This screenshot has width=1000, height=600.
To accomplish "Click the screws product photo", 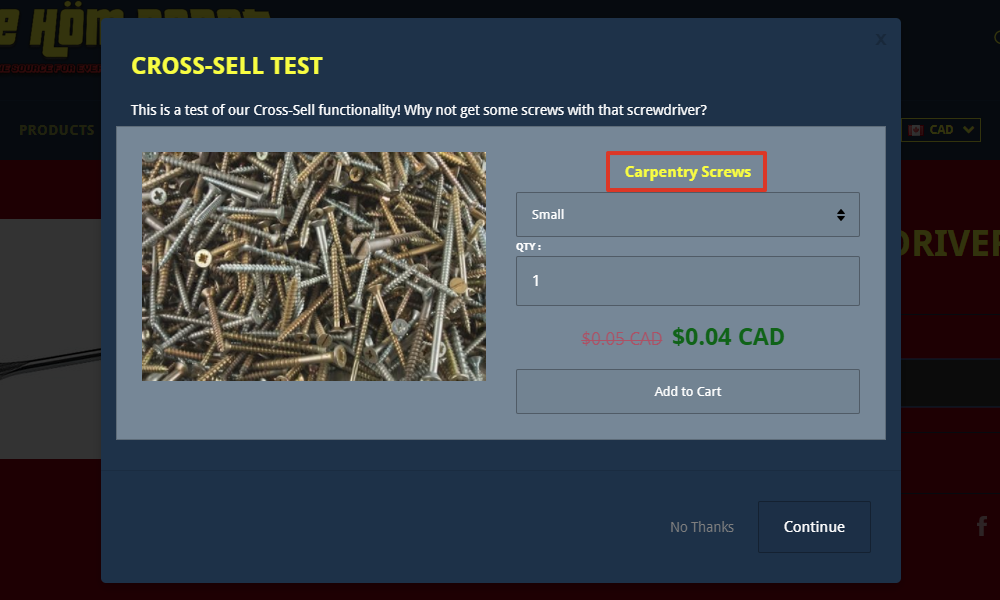I will coord(314,267).
